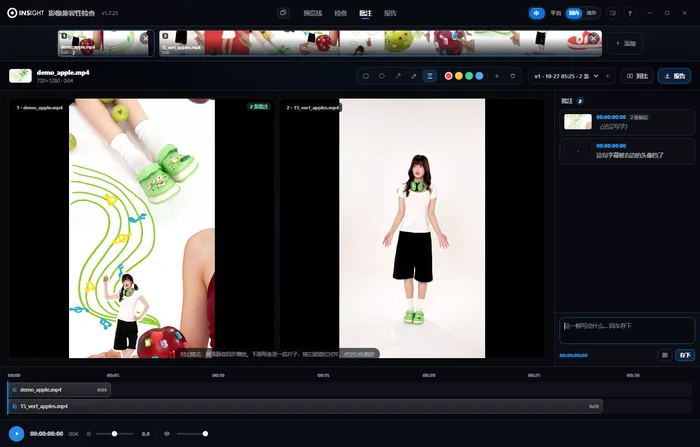Click the first annotation's 00:00:00:00 timestamp
Screen dimensions: 700x447
click(611, 117)
